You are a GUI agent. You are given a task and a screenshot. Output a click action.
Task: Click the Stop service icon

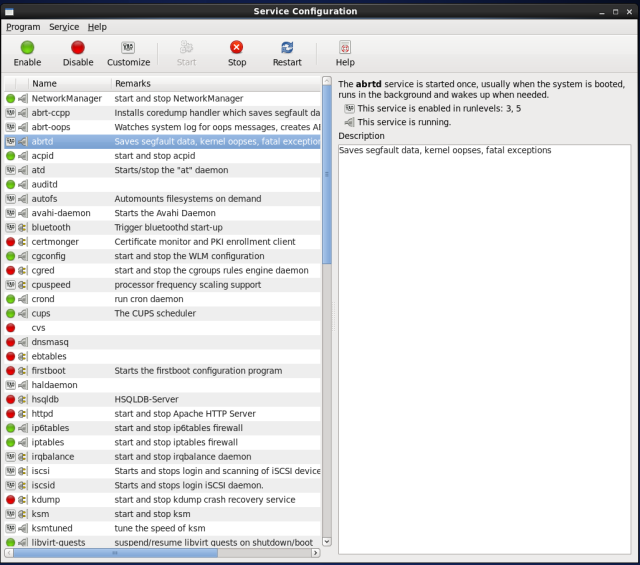(236, 47)
